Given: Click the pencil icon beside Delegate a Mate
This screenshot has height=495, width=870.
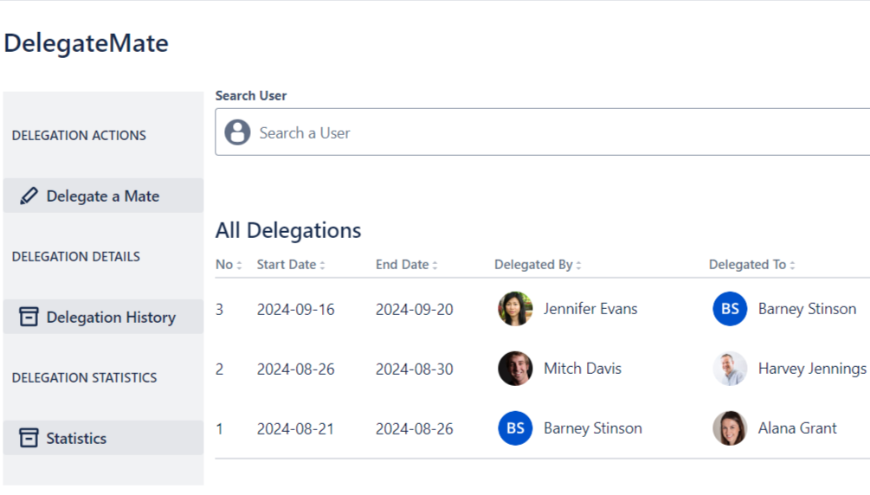Looking at the screenshot, I should [x=29, y=196].
